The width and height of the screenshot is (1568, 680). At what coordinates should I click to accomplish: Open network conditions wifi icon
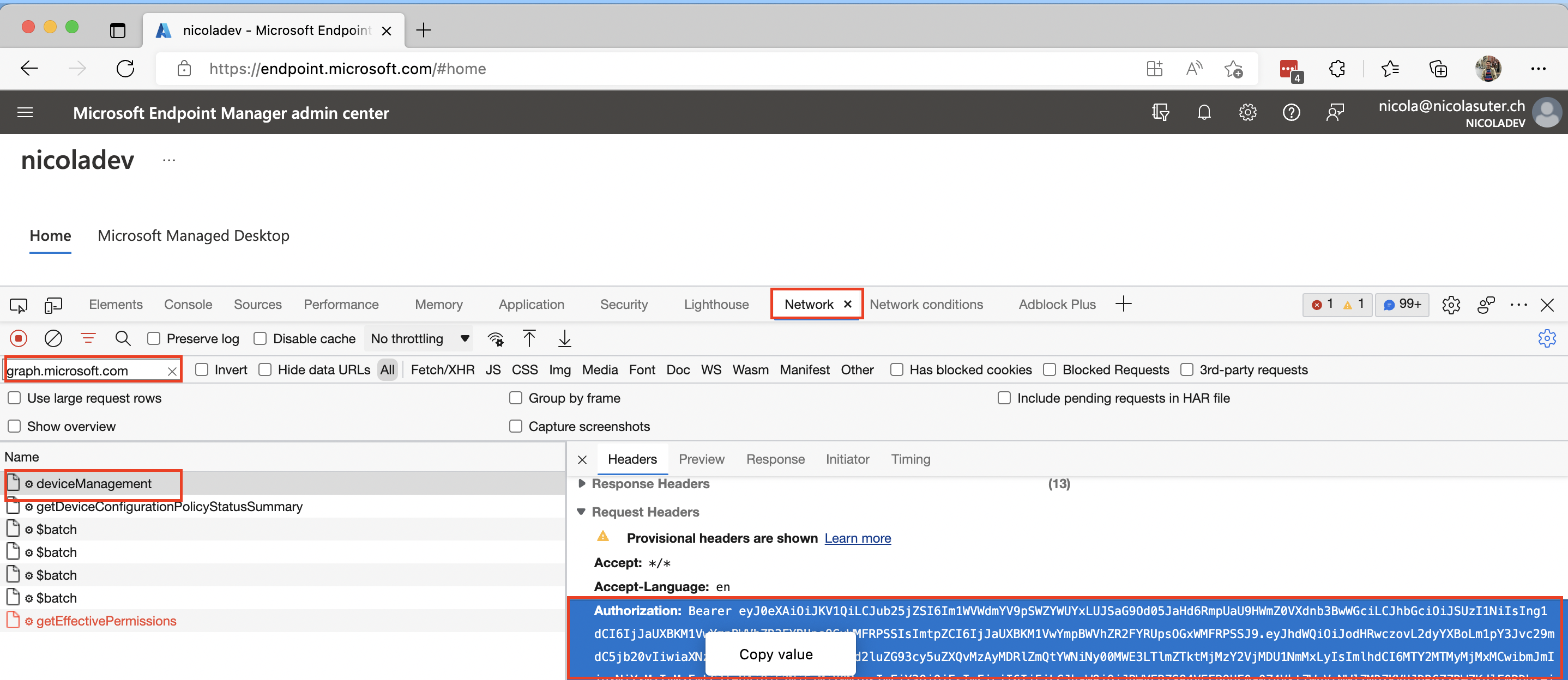[496, 339]
